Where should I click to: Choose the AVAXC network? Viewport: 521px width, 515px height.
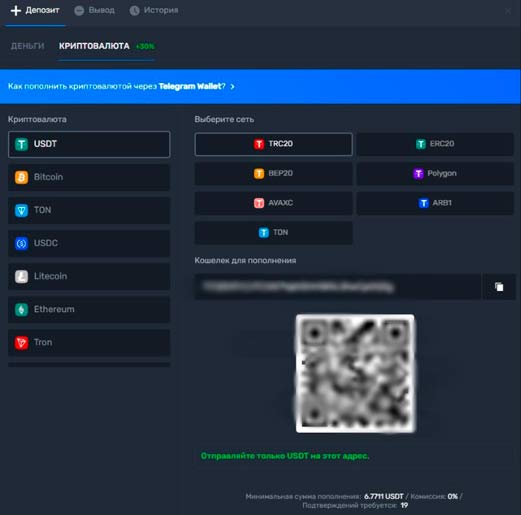(273, 203)
